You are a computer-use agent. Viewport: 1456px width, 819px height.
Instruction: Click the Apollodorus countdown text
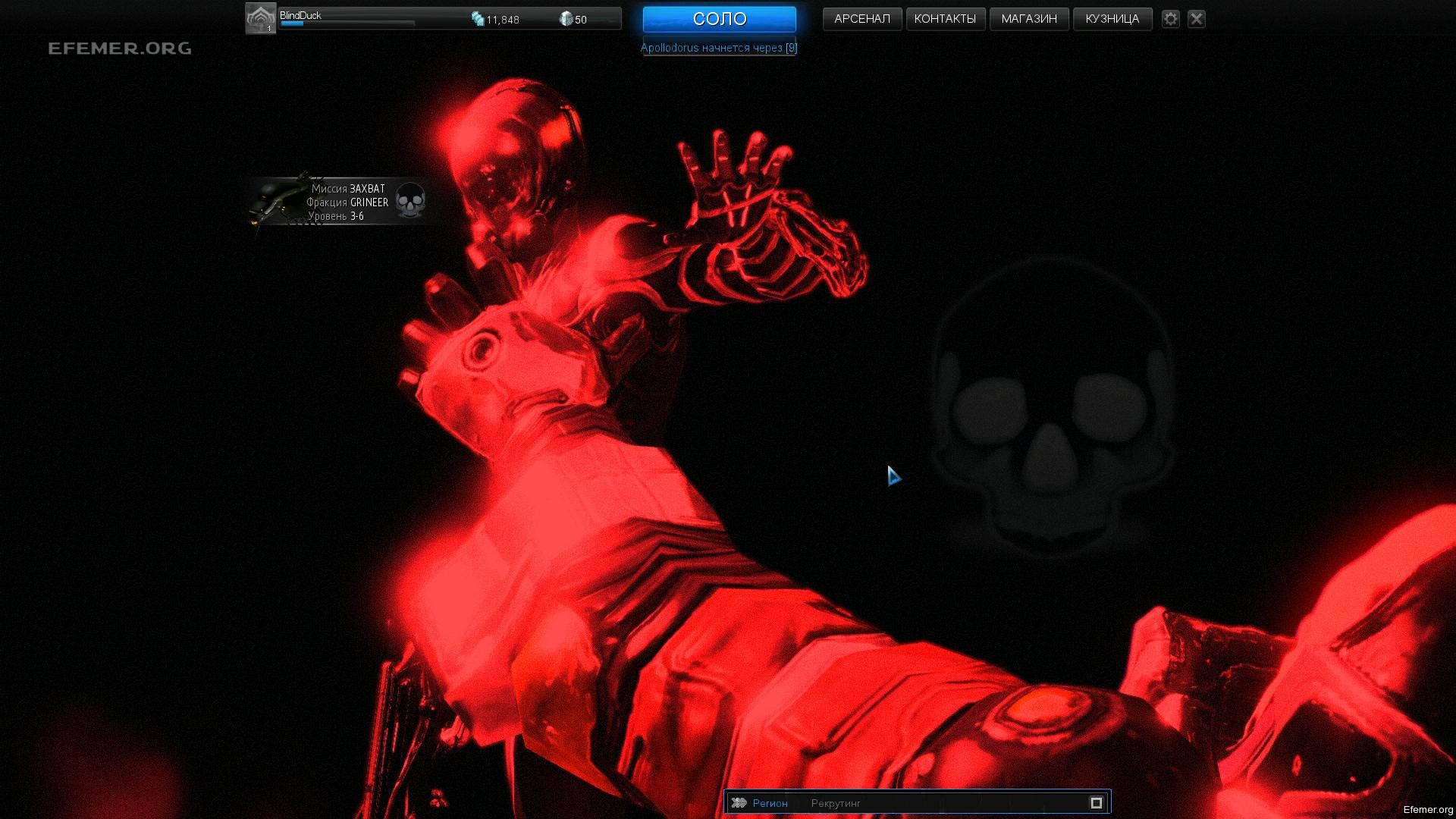(x=719, y=48)
